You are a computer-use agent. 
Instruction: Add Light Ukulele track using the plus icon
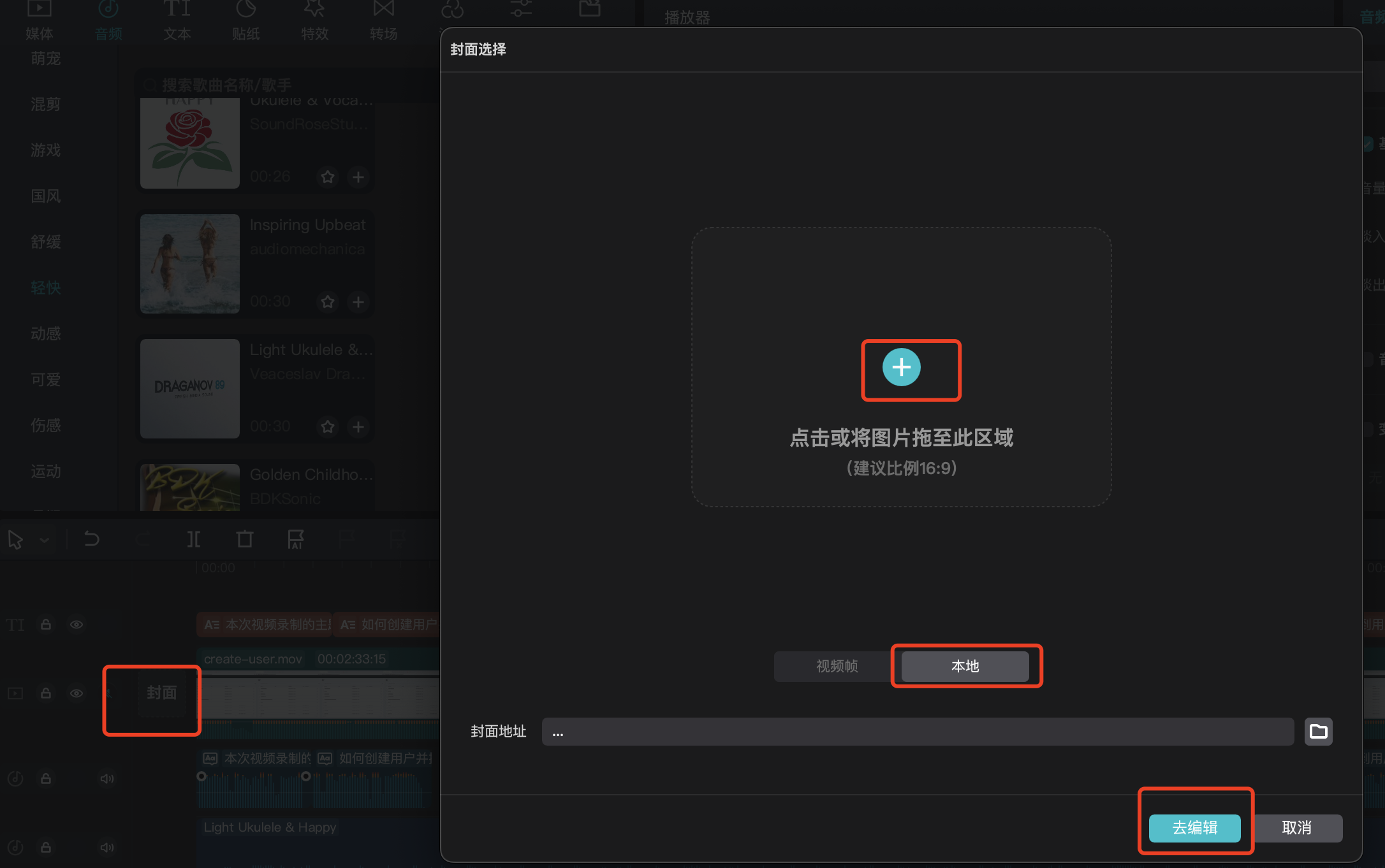click(x=358, y=427)
